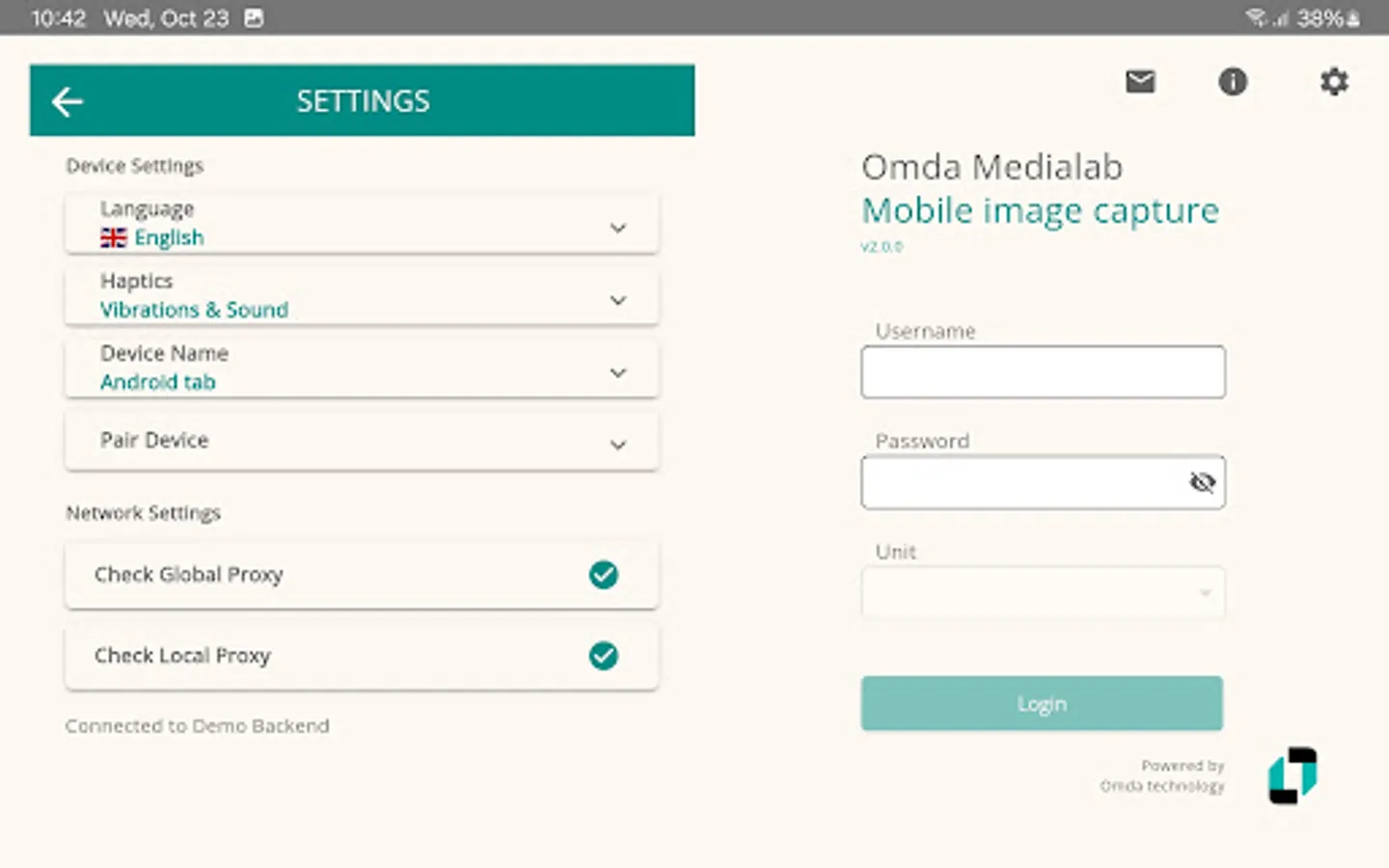This screenshot has height=868, width=1389.
Task: Disable Check Global Proxy
Action: coord(603,575)
